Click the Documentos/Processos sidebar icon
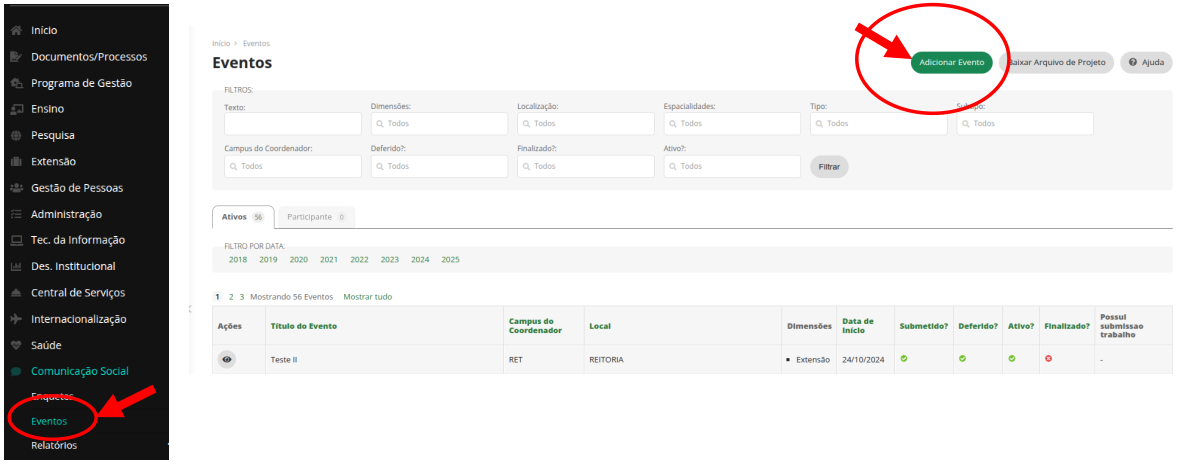The height and width of the screenshot is (465, 1203). click(16, 57)
